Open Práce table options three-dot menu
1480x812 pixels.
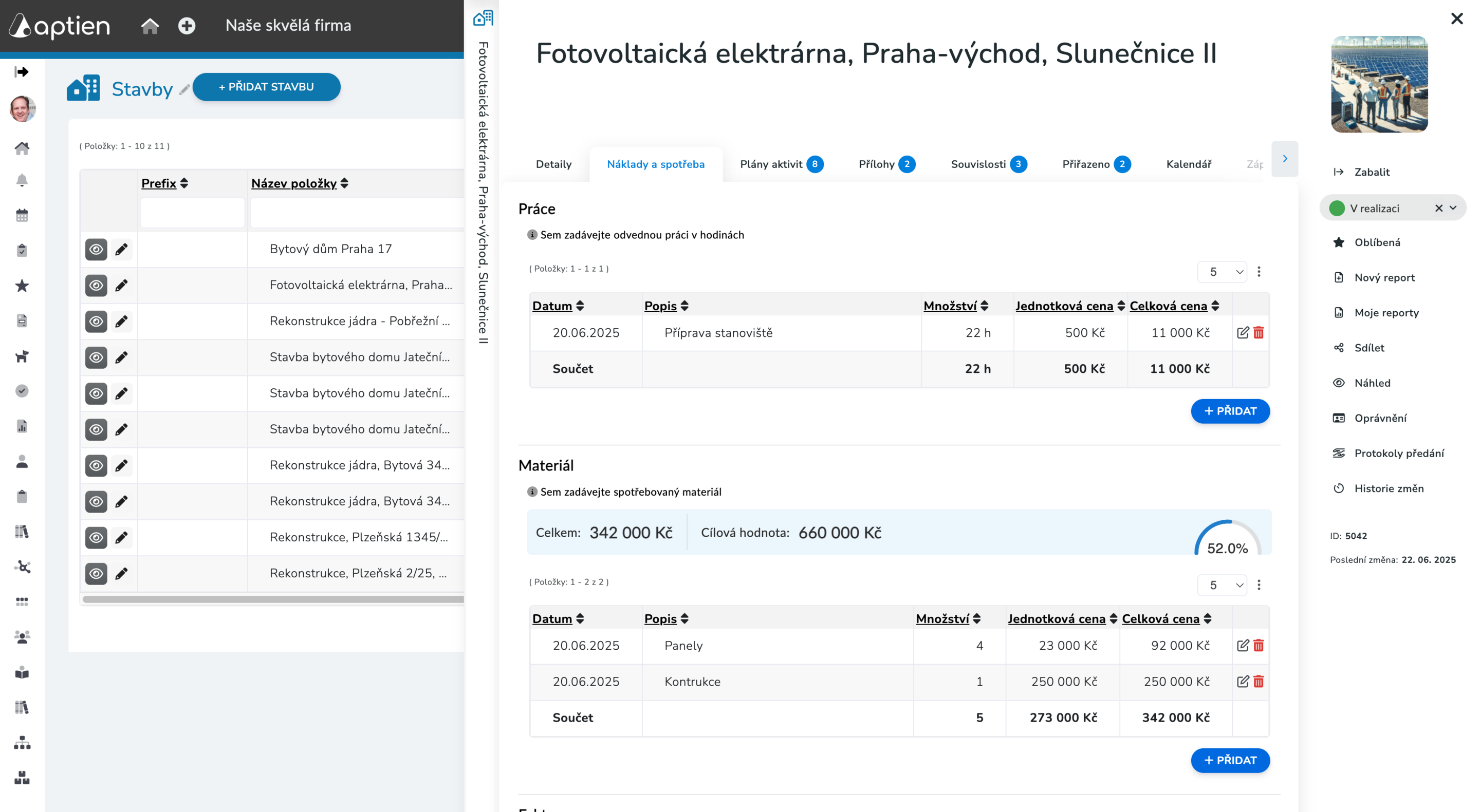point(1259,272)
